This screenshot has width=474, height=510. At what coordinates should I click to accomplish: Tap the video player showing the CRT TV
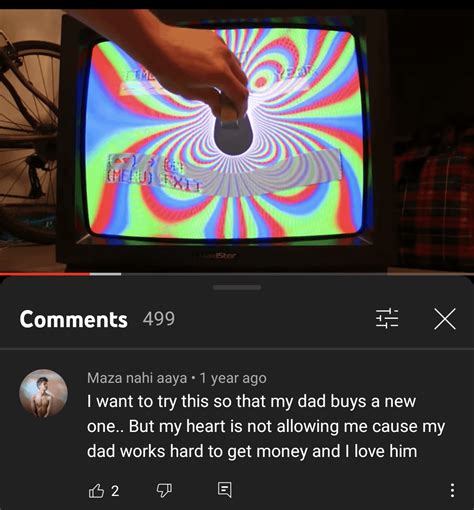tap(237, 141)
